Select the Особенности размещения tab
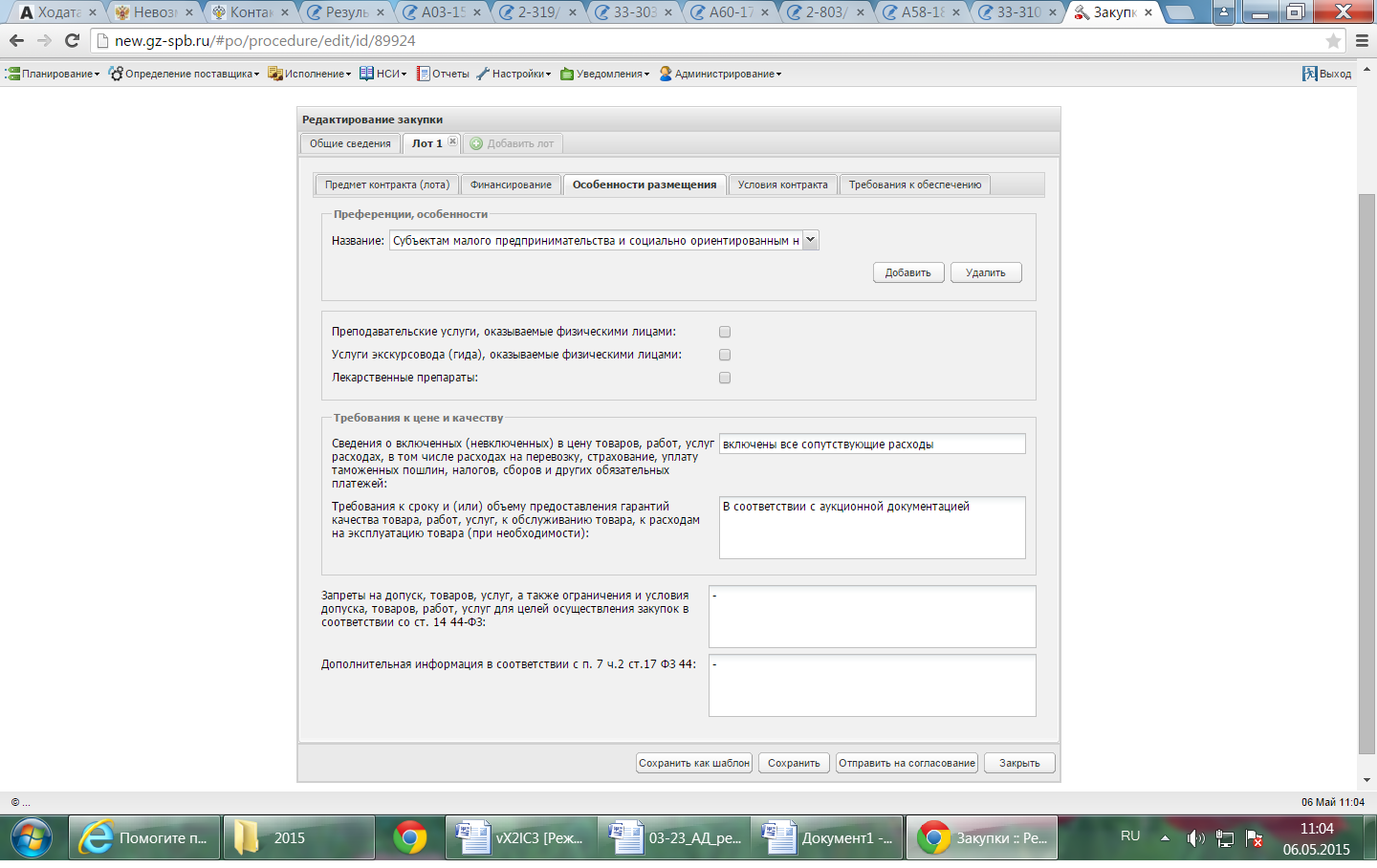The width and height of the screenshot is (1377, 868). pyautogui.click(x=645, y=184)
